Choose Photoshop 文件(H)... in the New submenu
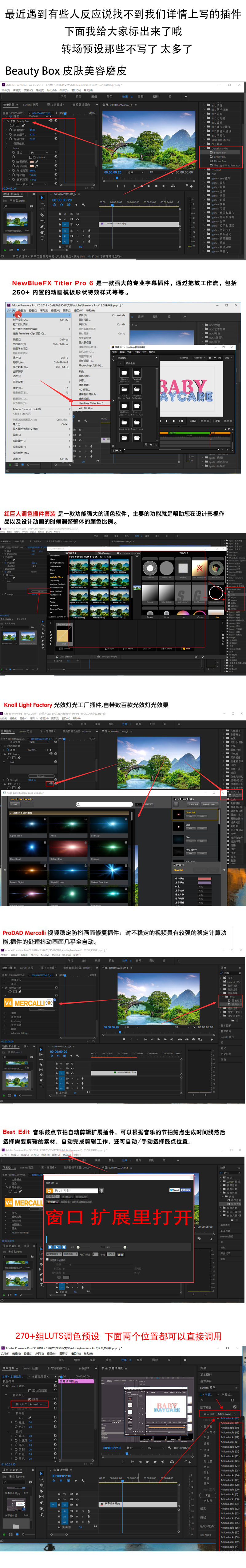Image resolution: width=246 pixels, height=1568 pixels. point(91,365)
